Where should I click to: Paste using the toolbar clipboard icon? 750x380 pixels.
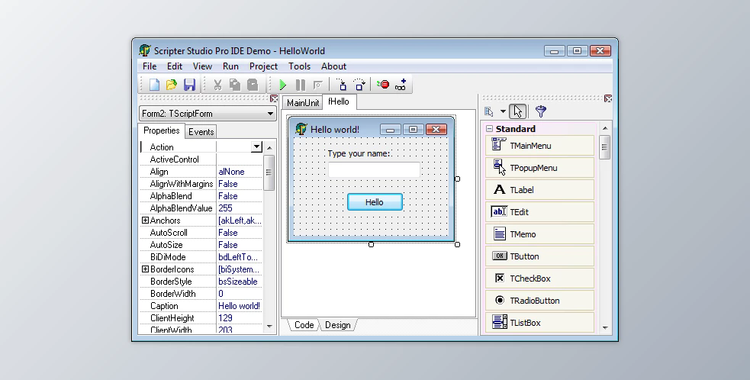pos(253,85)
